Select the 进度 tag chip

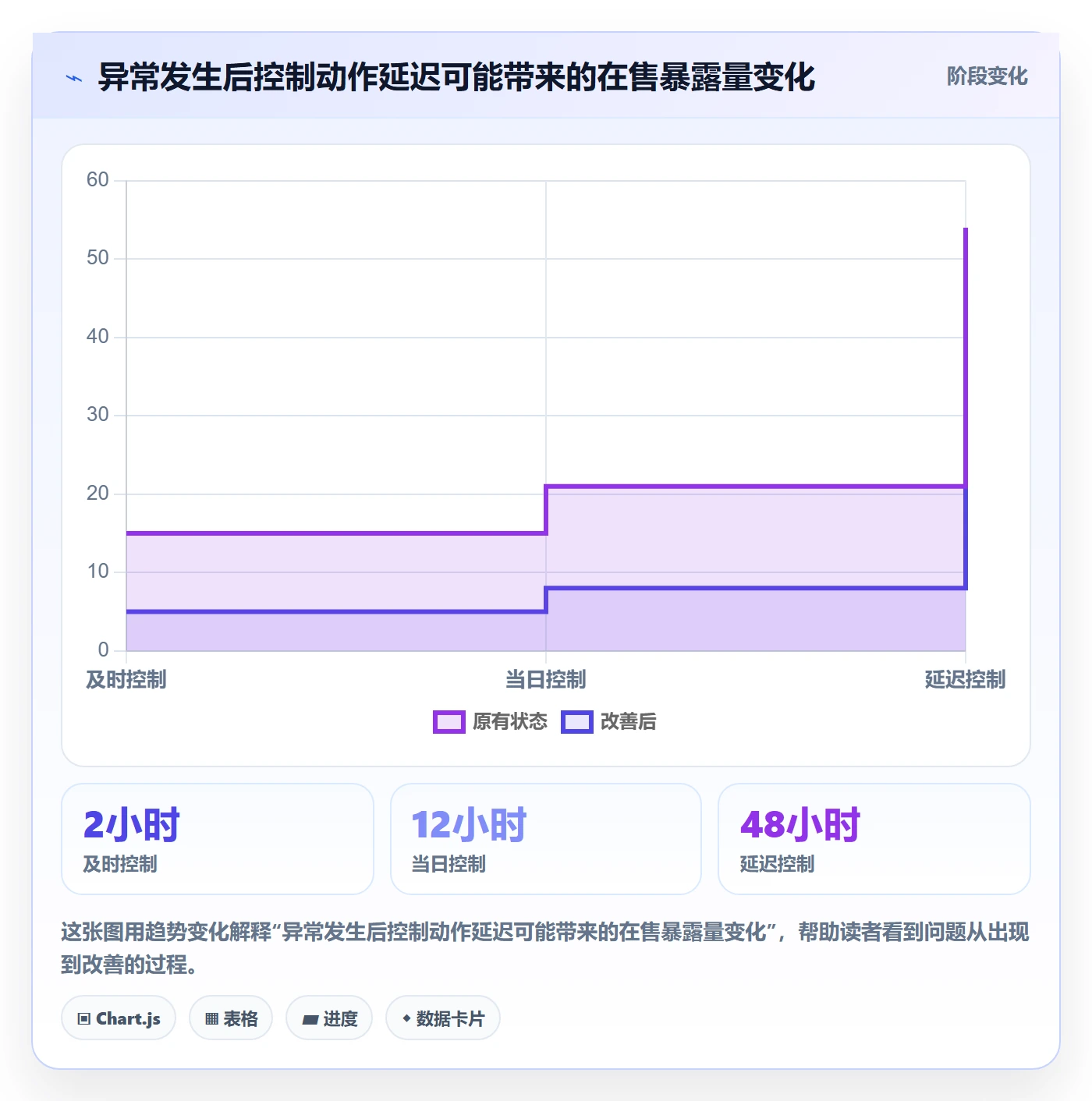point(329,1018)
